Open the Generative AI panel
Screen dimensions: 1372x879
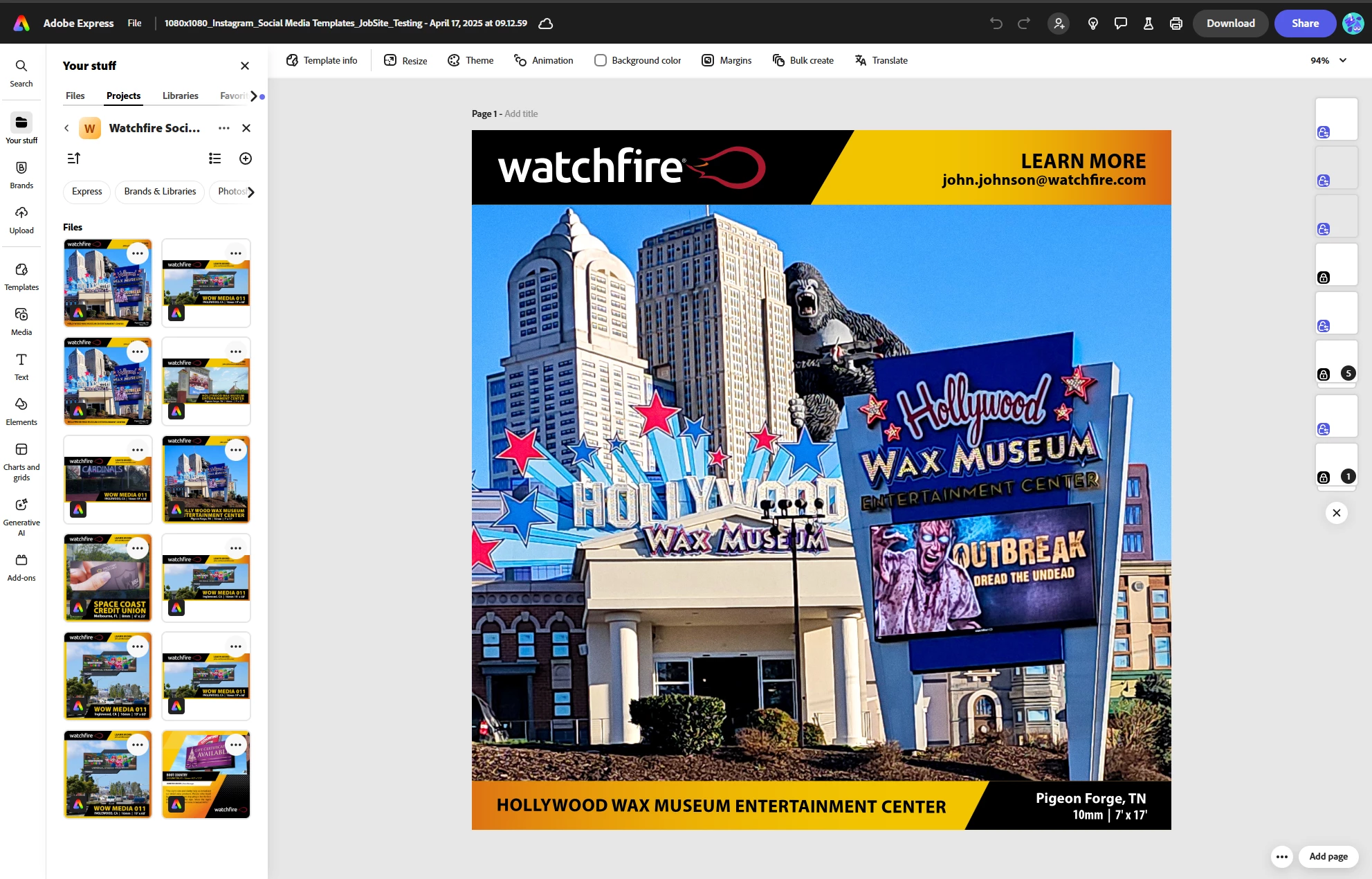[x=21, y=515]
